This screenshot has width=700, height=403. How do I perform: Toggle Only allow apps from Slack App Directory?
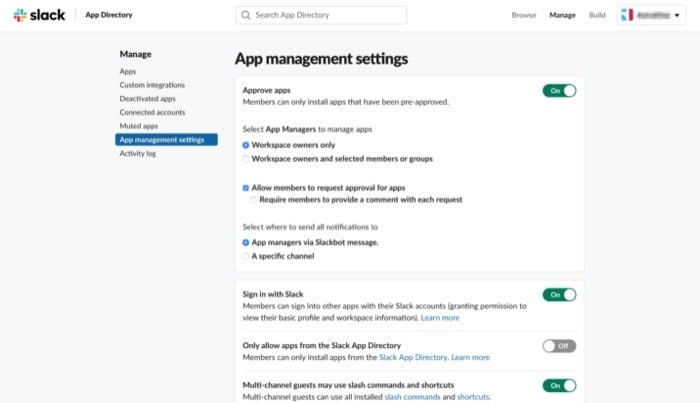click(559, 346)
